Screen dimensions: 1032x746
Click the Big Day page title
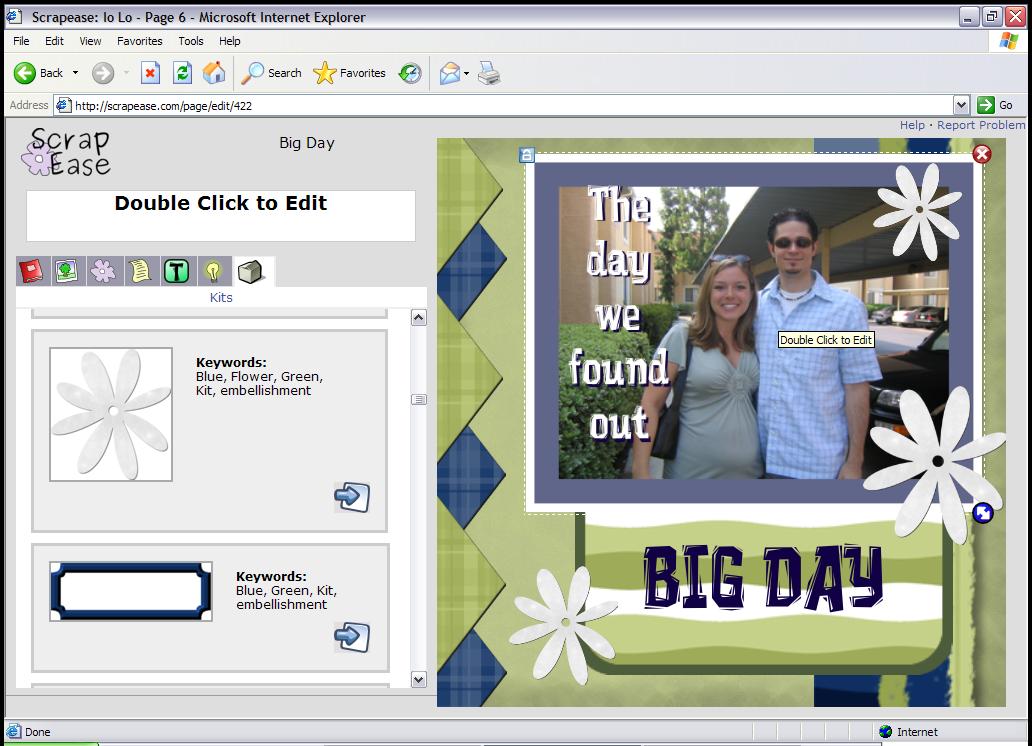point(307,143)
